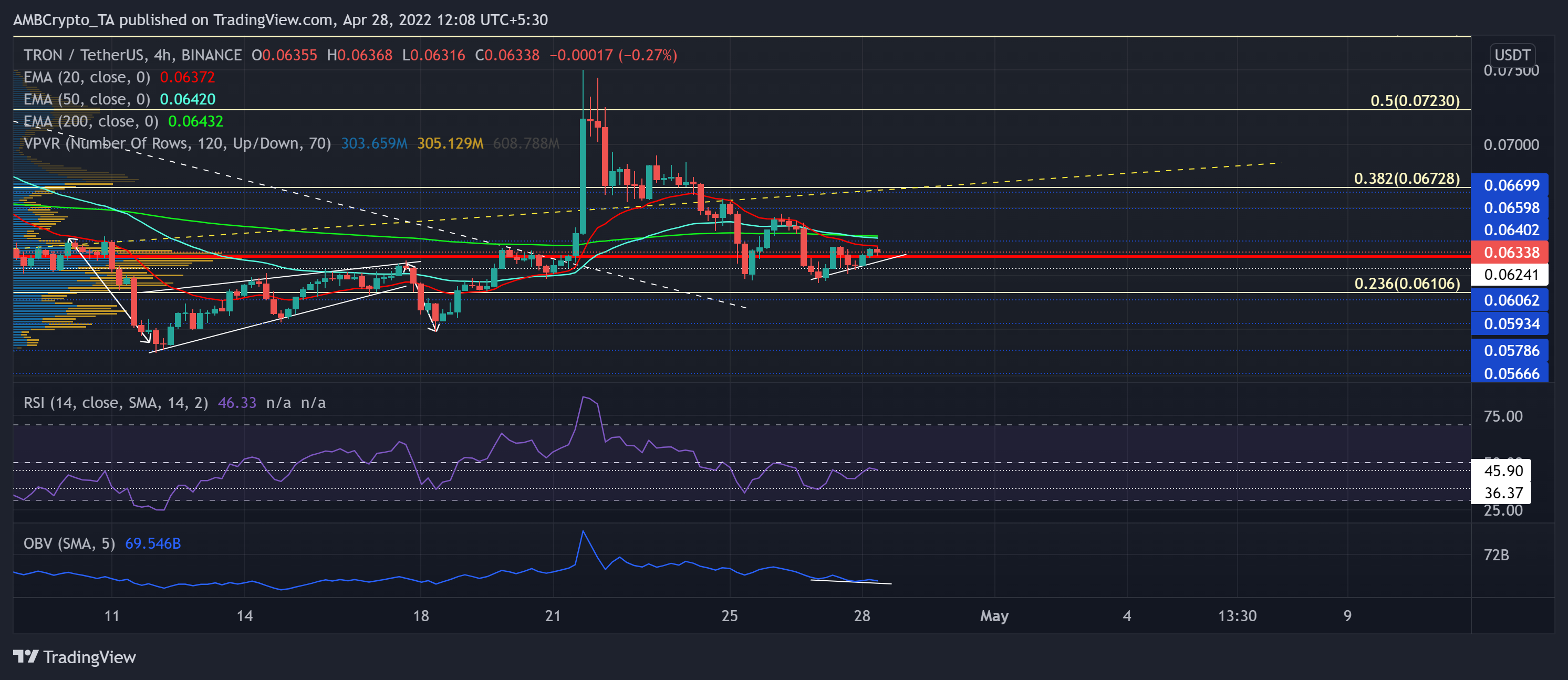Click the RSI 45.90 value tag

coord(1502,471)
